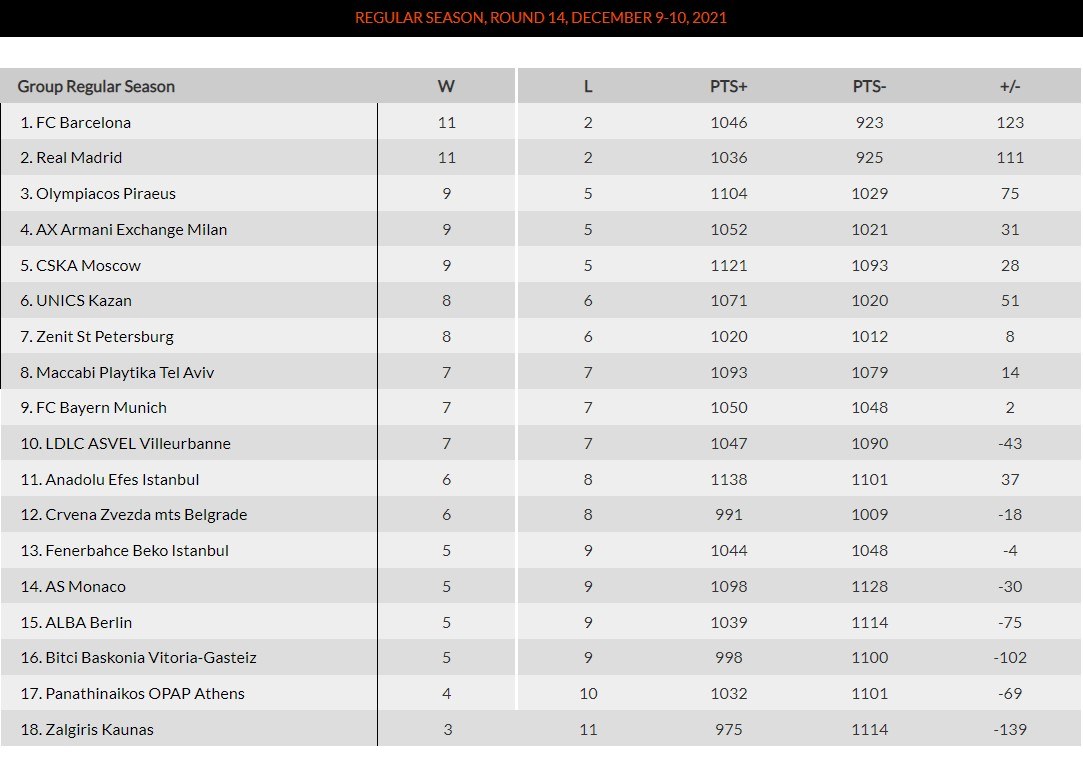Select UNICS Kazan in the table
This screenshot has height=757, width=1083.
[84, 300]
